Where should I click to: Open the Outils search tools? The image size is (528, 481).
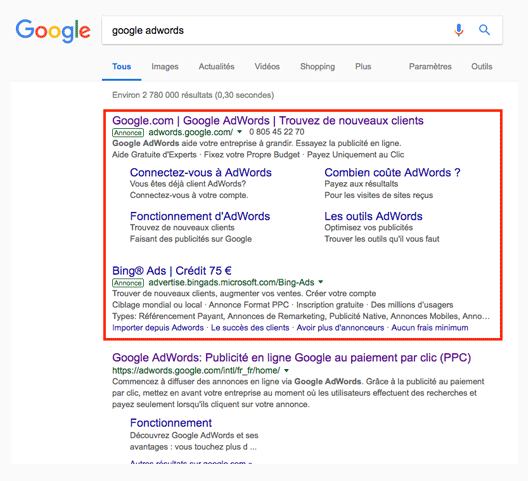[x=482, y=67]
